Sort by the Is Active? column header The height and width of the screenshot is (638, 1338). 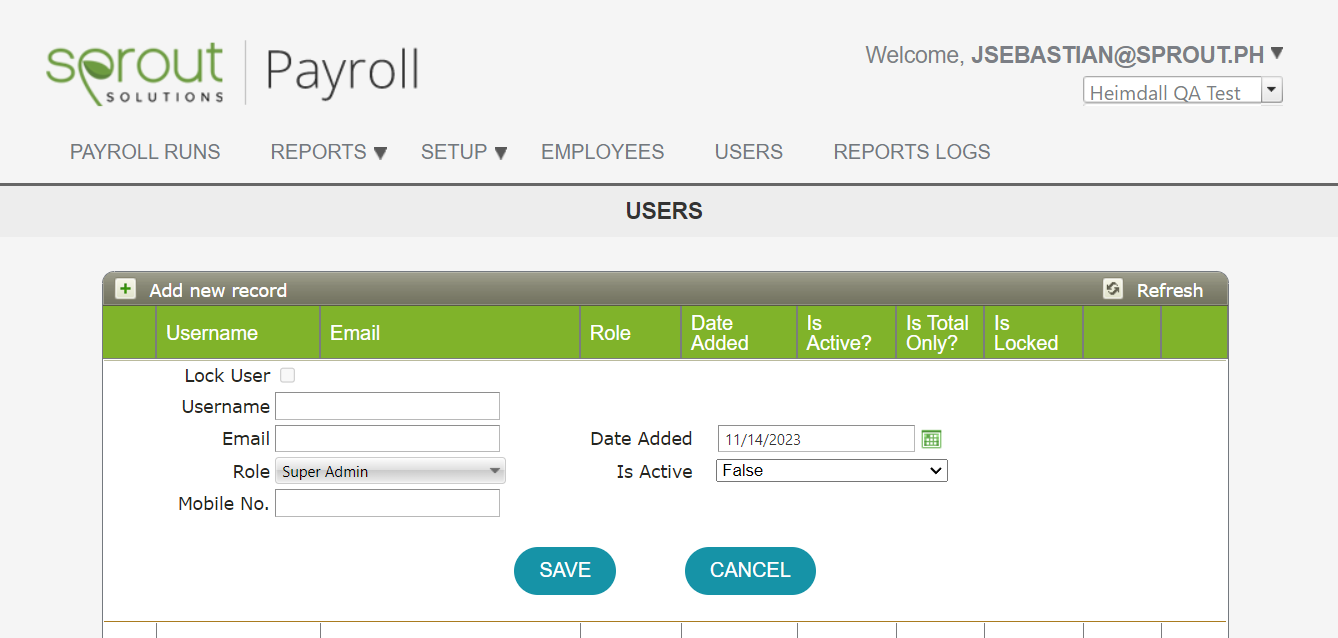point(839,333)
